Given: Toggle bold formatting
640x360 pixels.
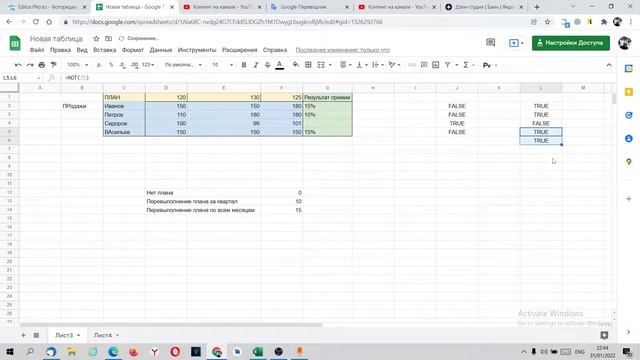Looking at the screenshot, I should pyautogui.click(x=244, y=65).
